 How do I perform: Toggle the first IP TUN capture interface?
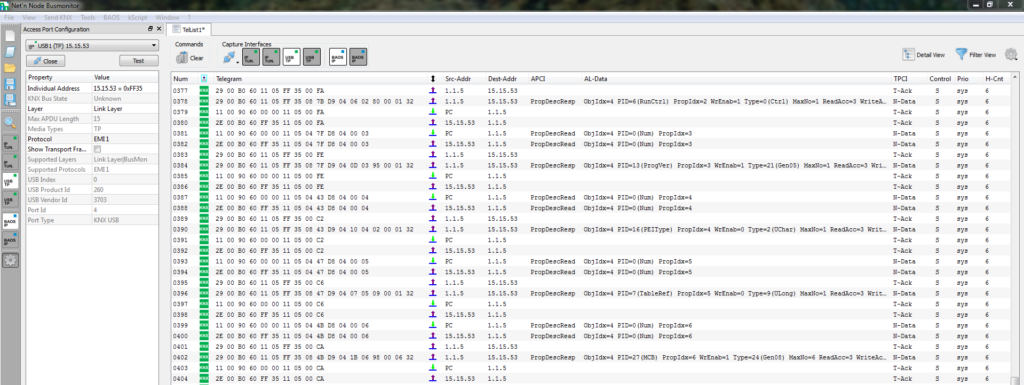pos(250,57)
